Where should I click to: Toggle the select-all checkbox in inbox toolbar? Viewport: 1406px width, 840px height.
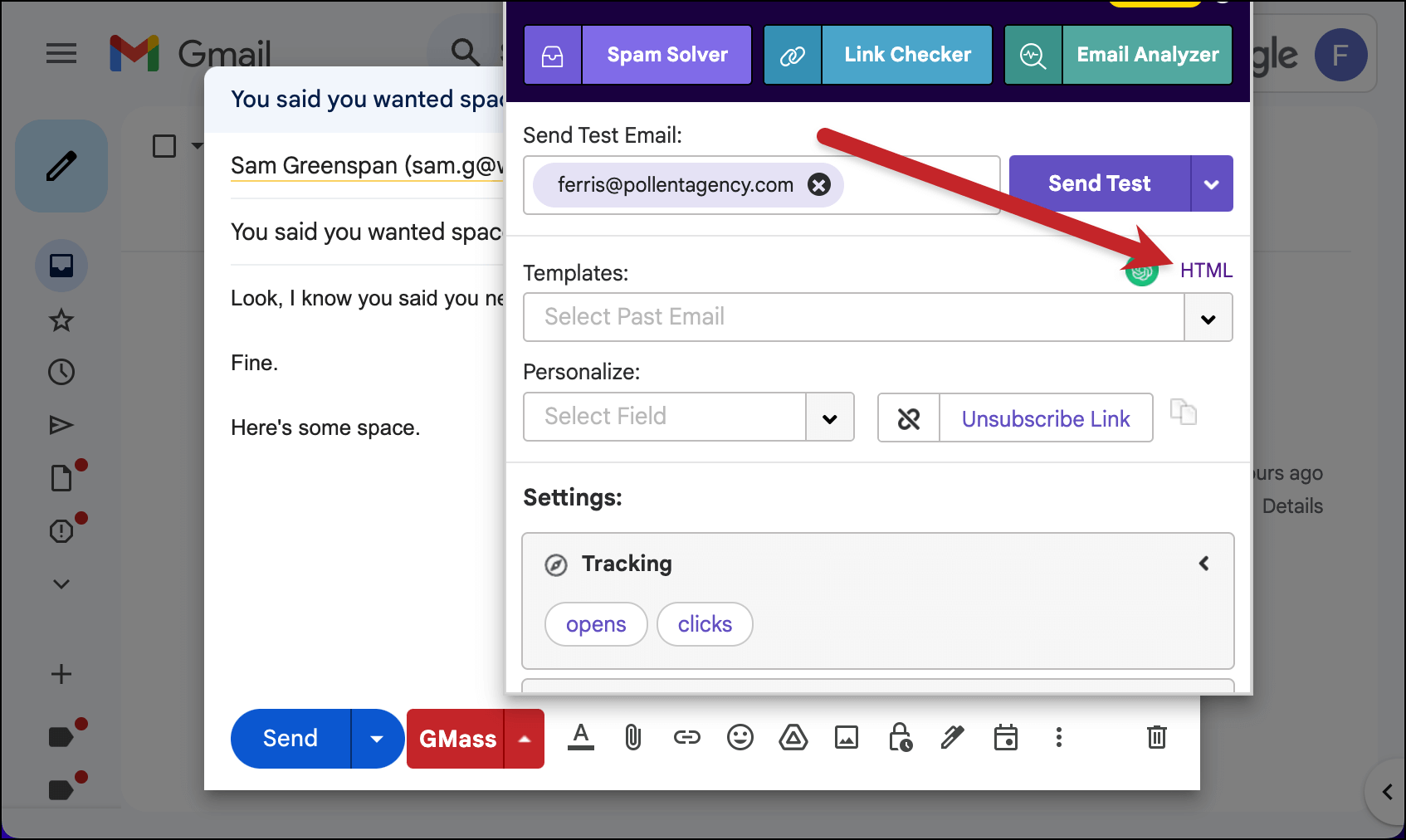(164, 146)
